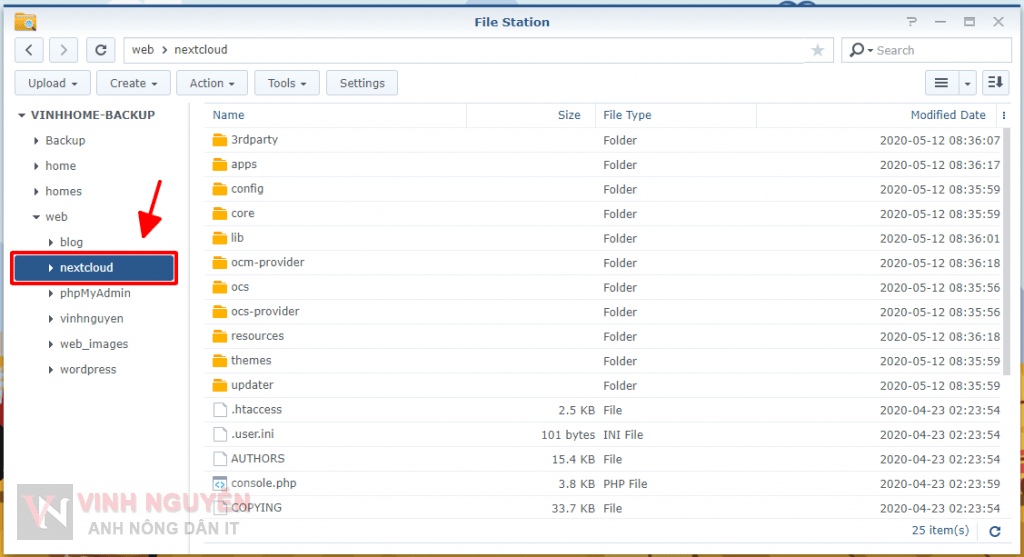Click the Settings button

coord(362,83)
